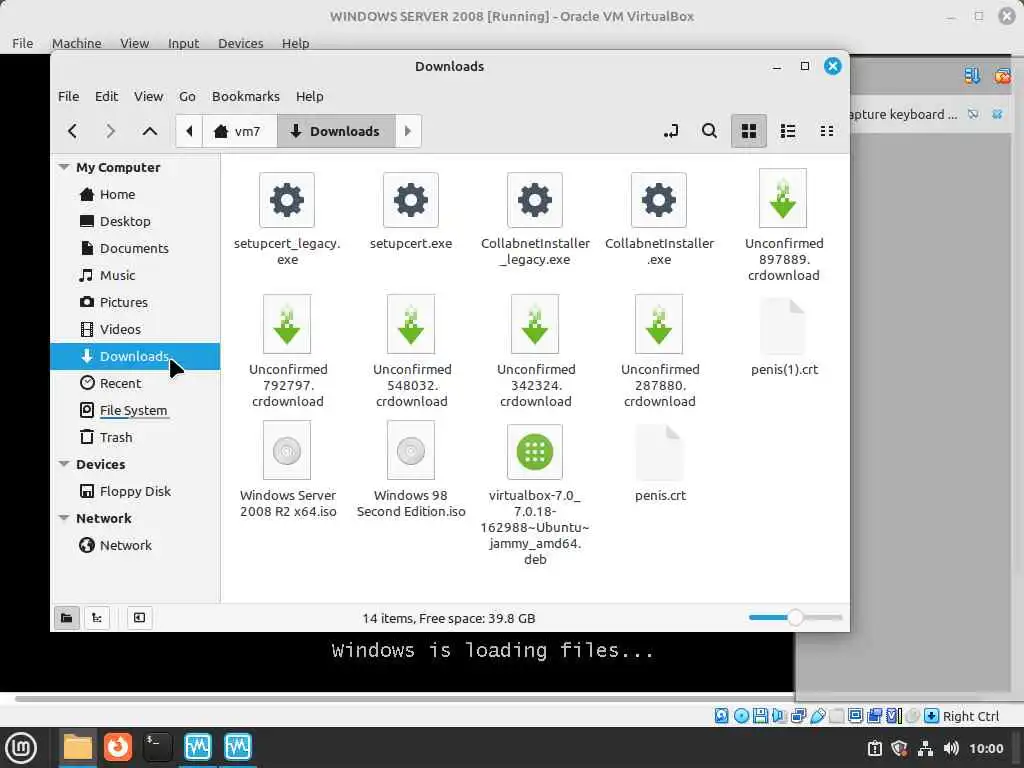Select Unconfirmed 792797.crdownload file
This screenshot has height=768, width=1024.
(287, 351)
